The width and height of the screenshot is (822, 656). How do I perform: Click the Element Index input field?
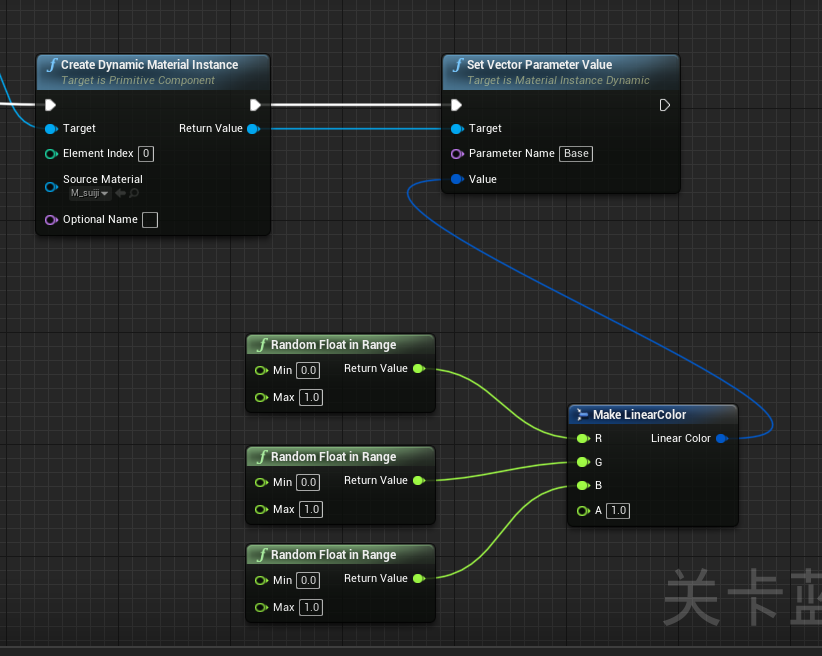pyautogui.click(x=146, y=153)
